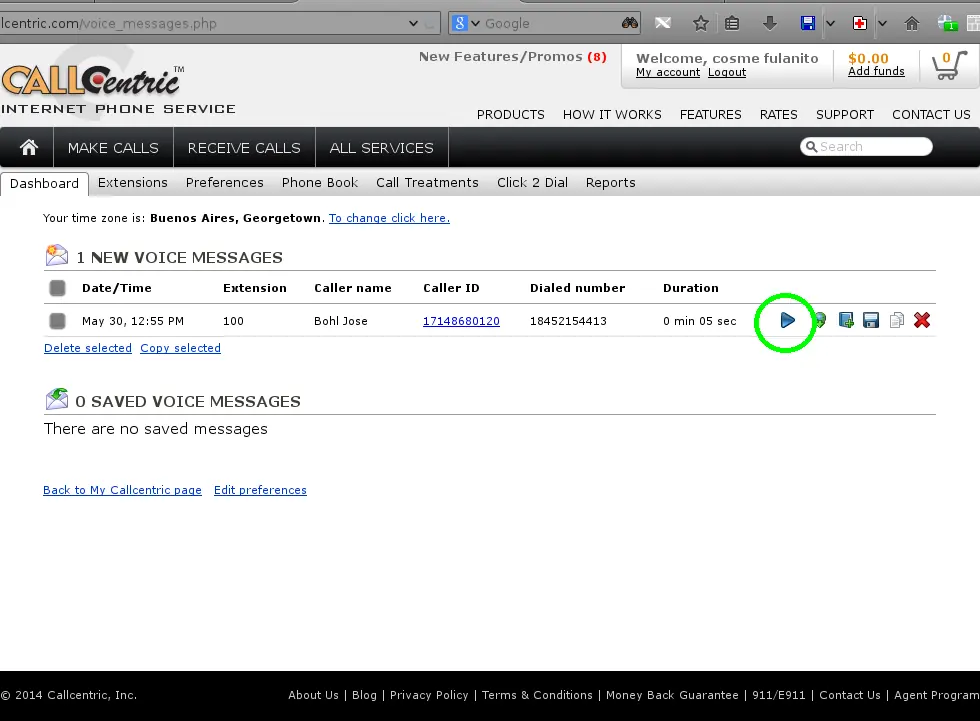Click the magnifier icon in the site search box
This screenshot has height=721, width=980.
point(811,147)
